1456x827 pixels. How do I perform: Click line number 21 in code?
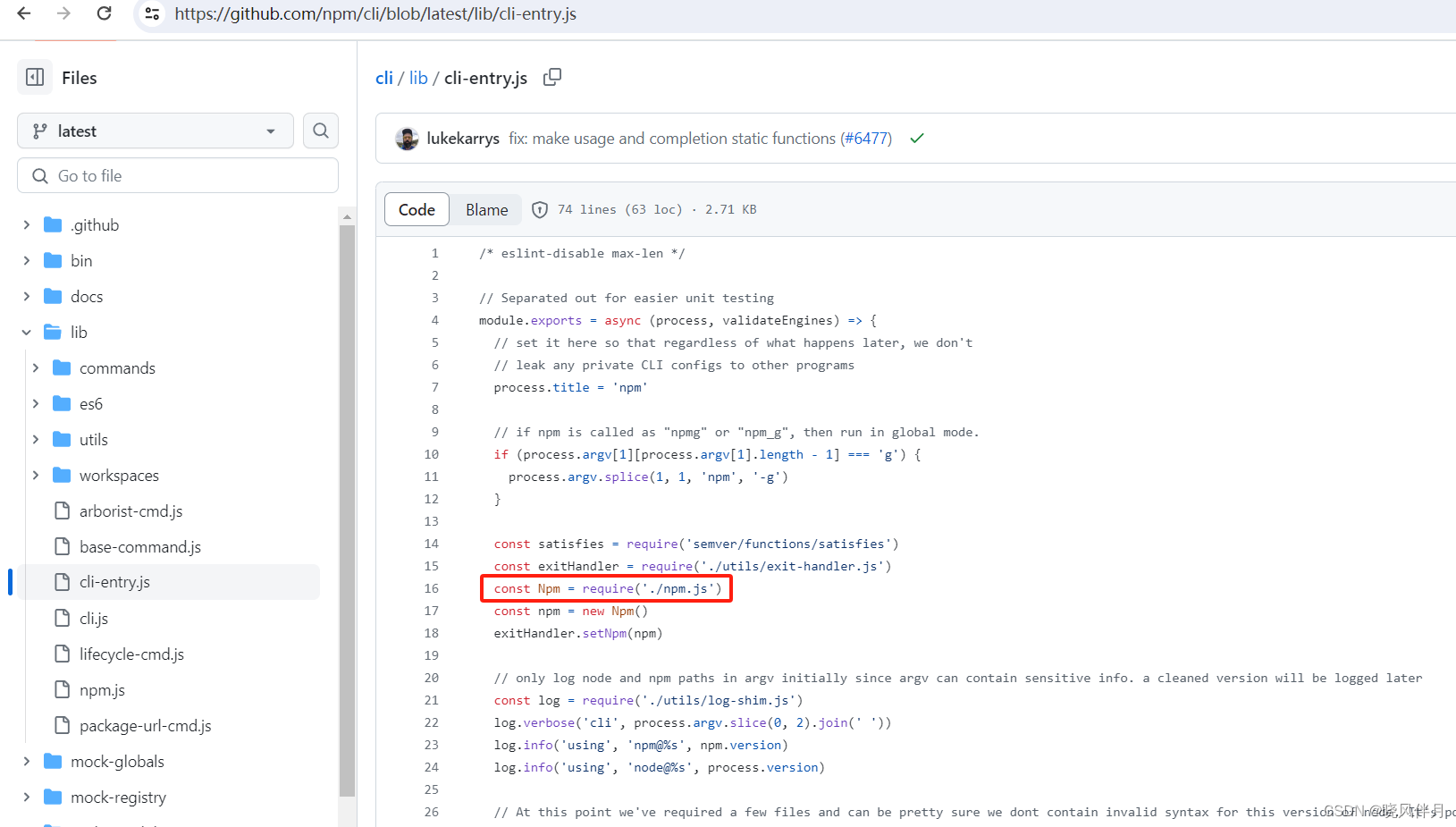432,700
